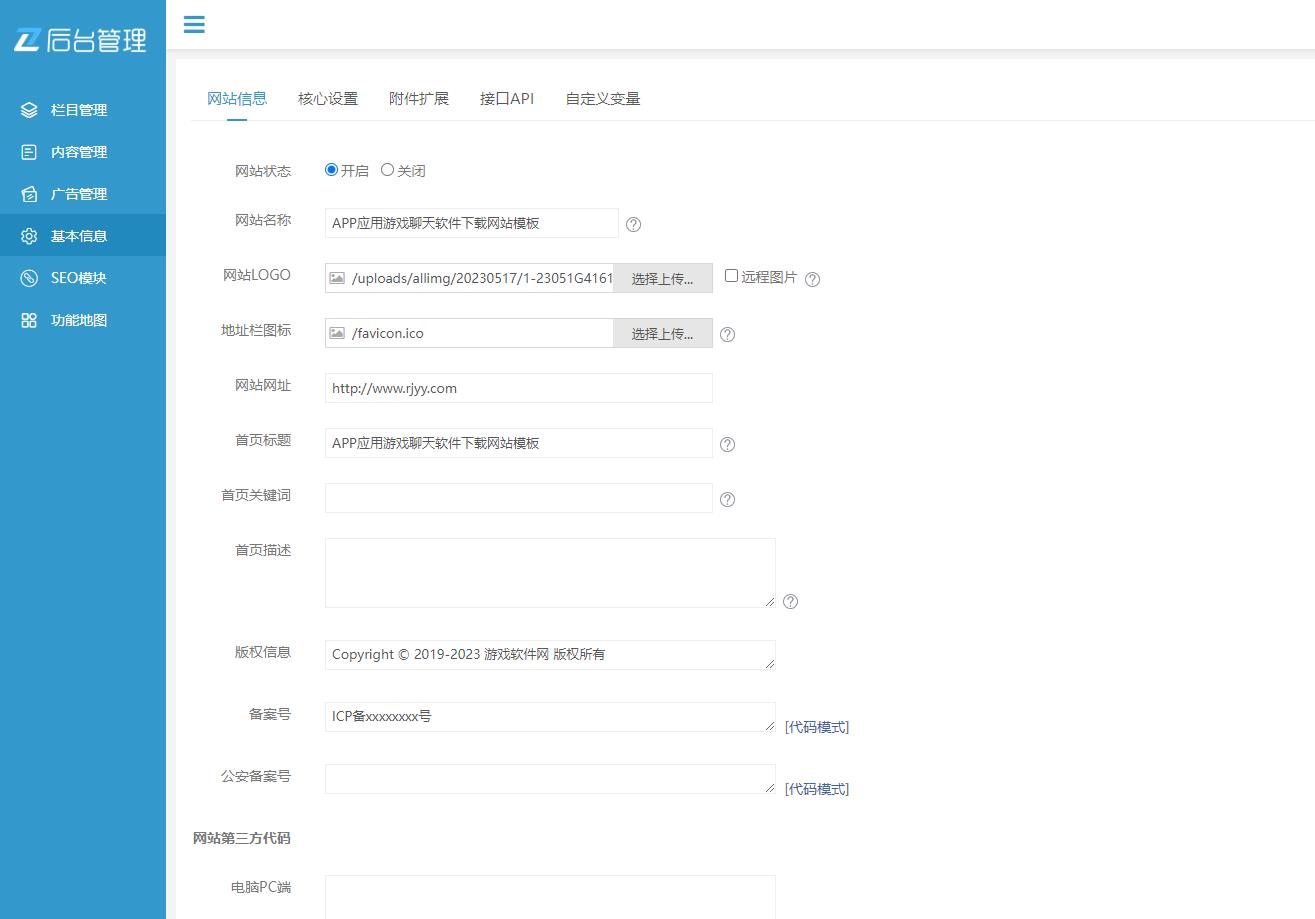Enable the 远程图片 checkbox

731,276
